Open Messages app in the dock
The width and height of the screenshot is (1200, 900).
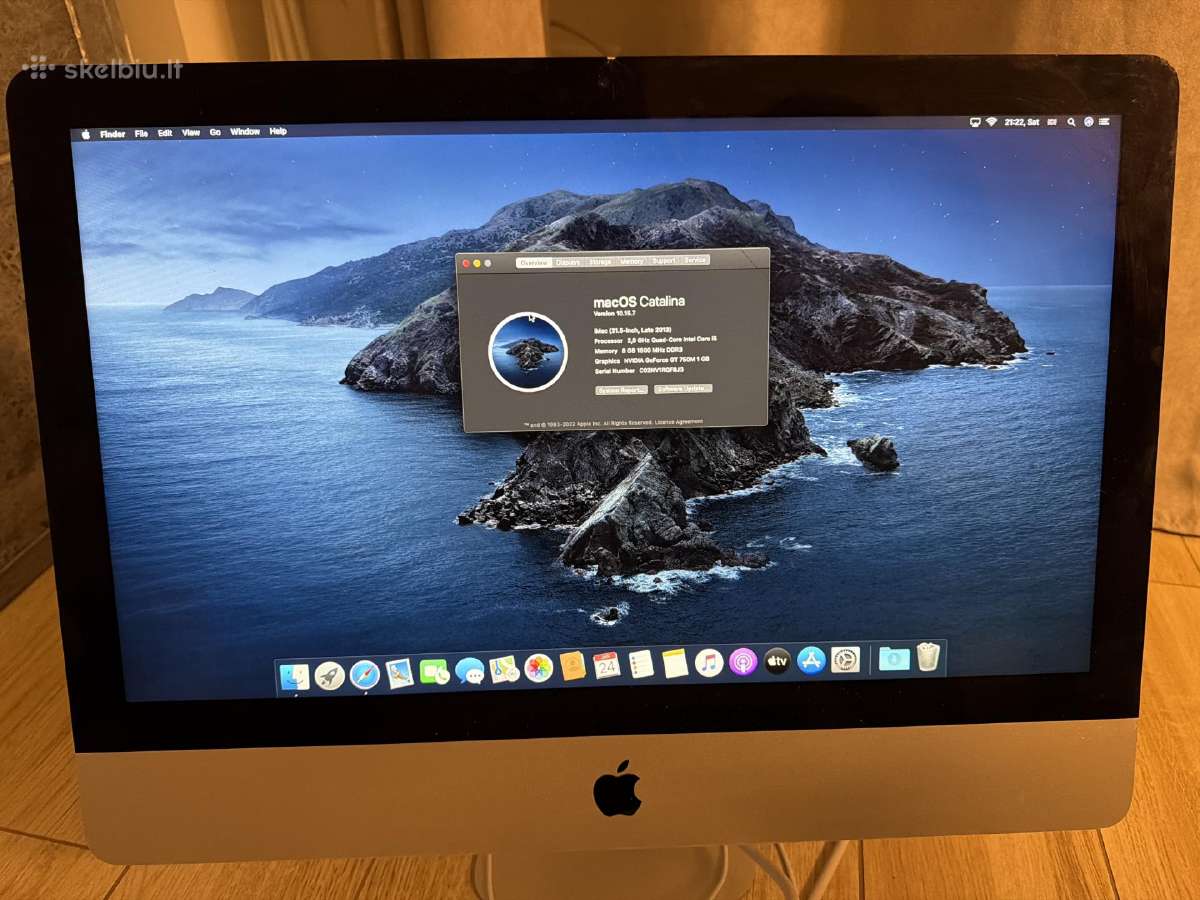click(469, 671)
